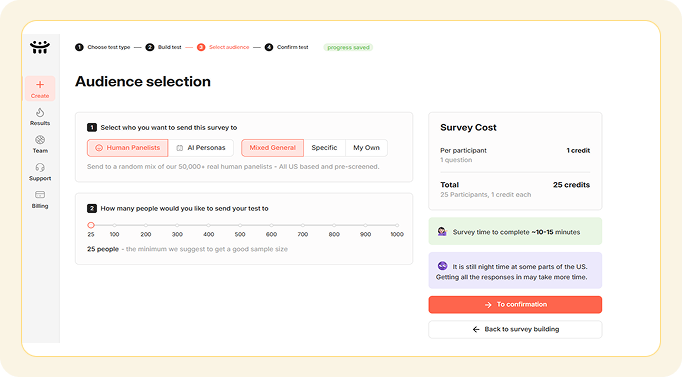This screenshot has height=377, width=682.
Task: Click the survey time to complete notice
Action: (x=515, y=231)
